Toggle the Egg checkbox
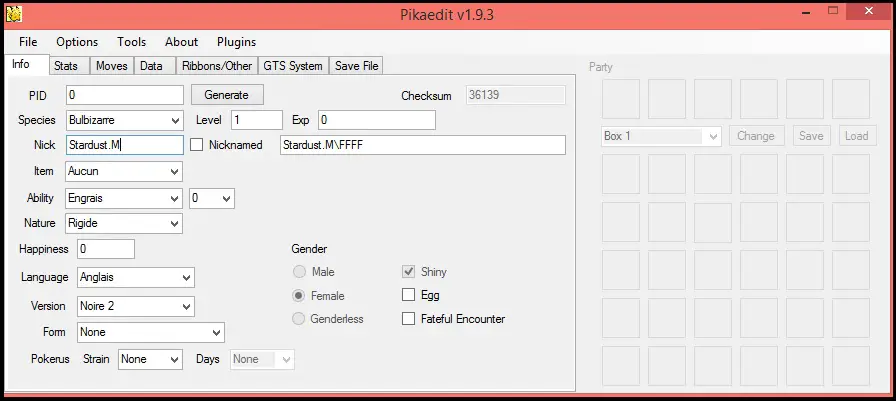 point(408,295)
